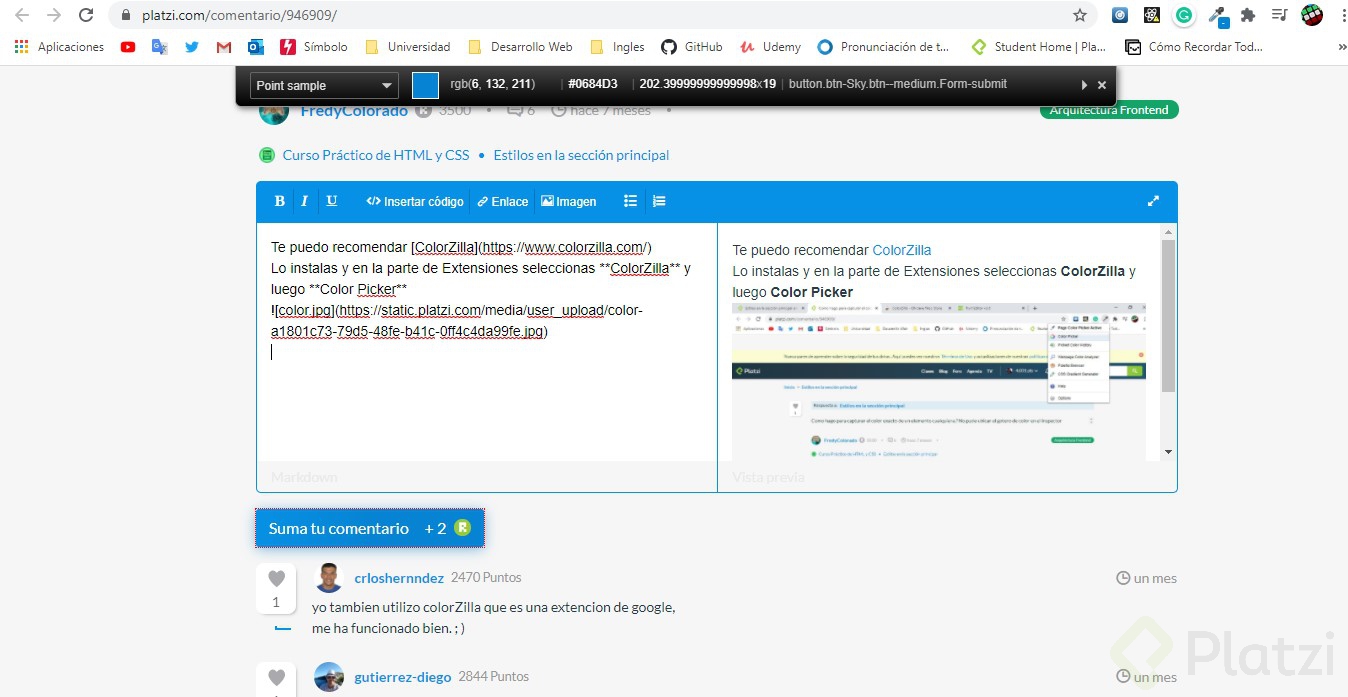Screen dimensions: 1348x697
Task: Open crloshernndez's avatar picture
Action: 329,578
